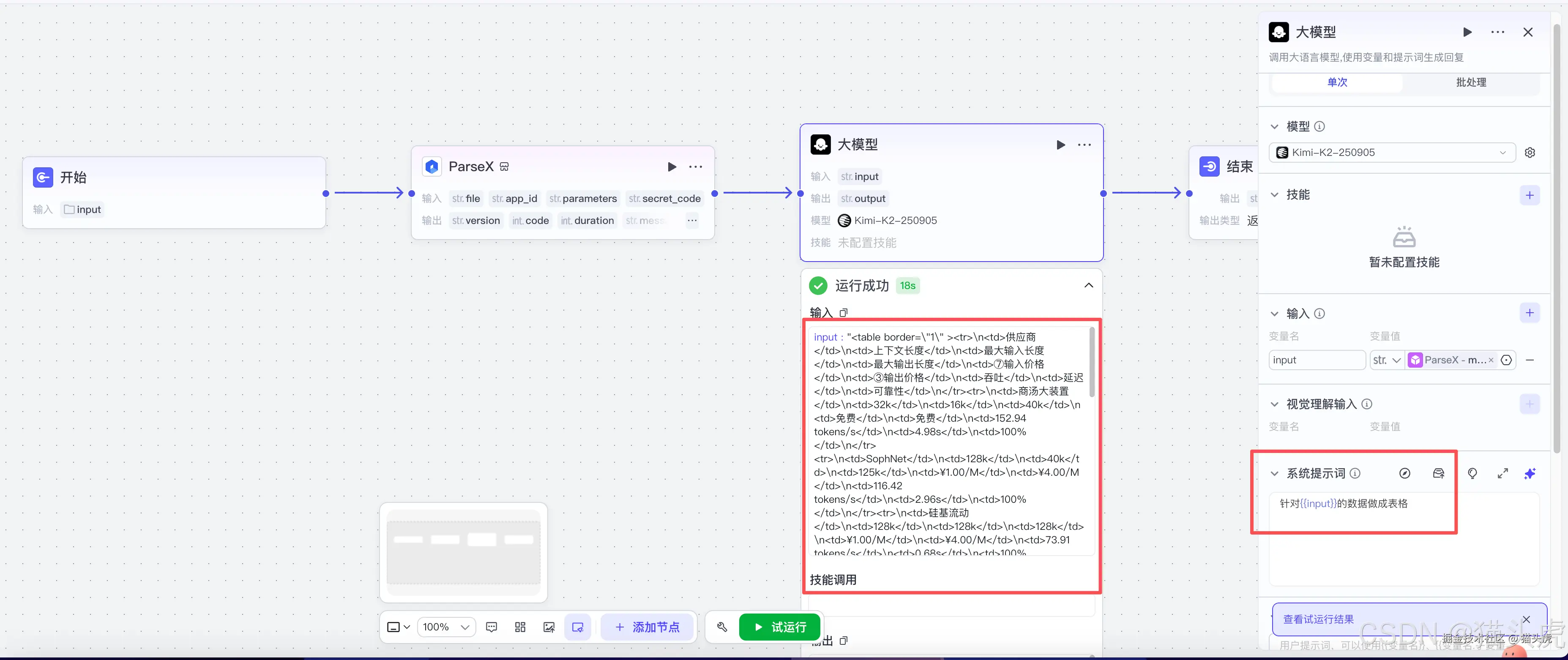This screenshot has width=1568, height=660.
Task: Switch to the 批处理 tab
Action: point(1471,82)
